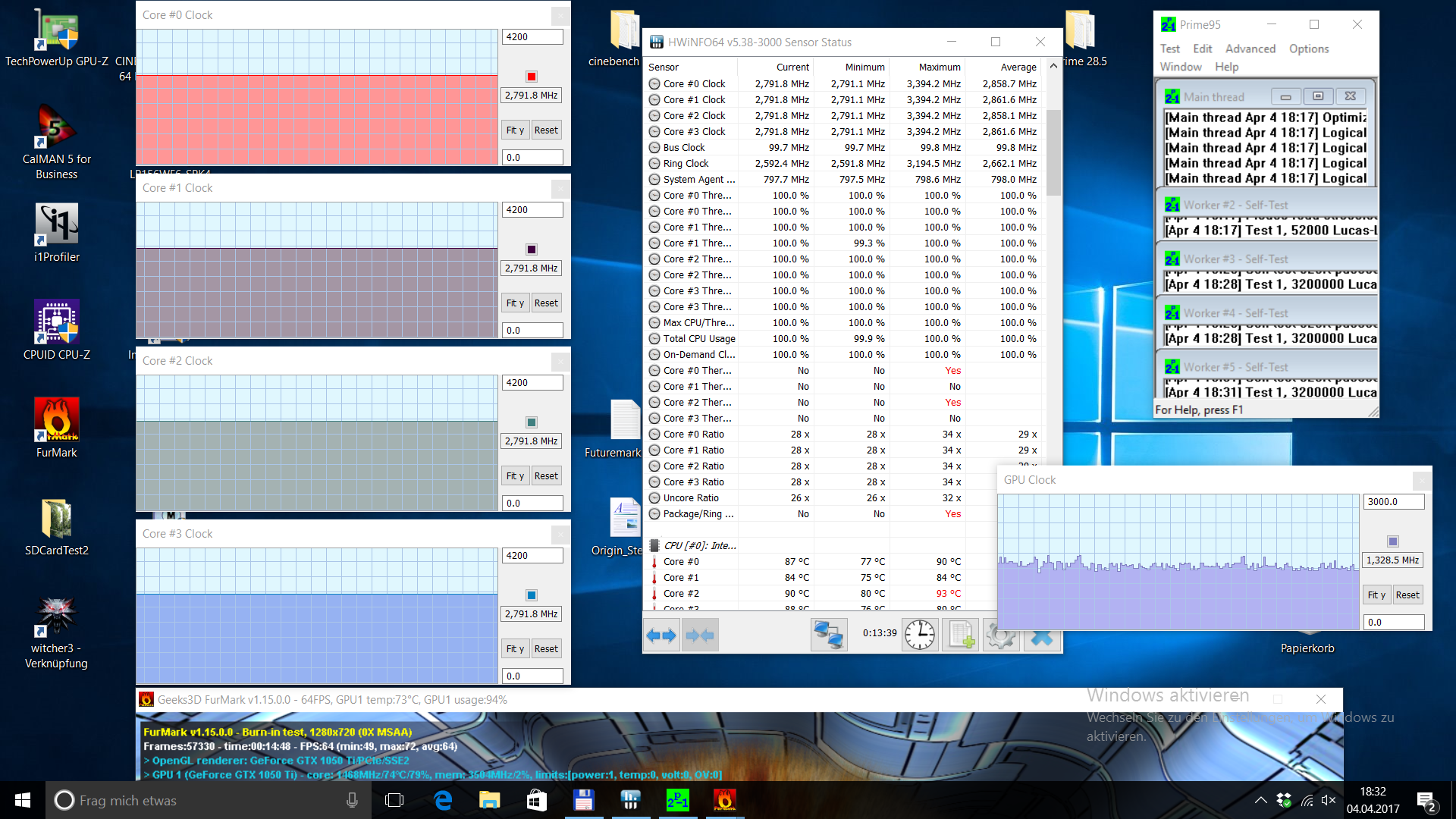Click Worker #2 Self-Test window title
This screenshot has height=819, width=1456.
1235,206
